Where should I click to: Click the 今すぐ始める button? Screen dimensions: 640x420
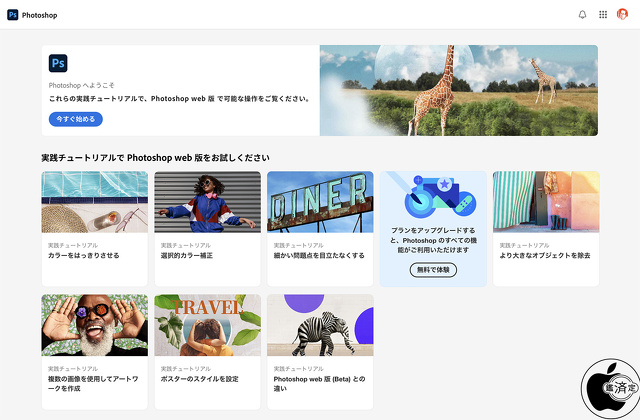coord(76,119)
